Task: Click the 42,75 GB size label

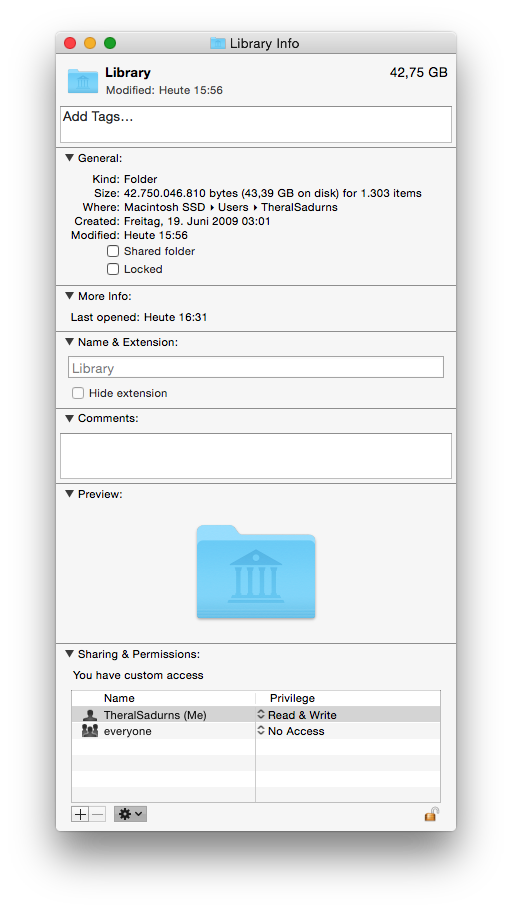Action: click(x=418, y=73)
